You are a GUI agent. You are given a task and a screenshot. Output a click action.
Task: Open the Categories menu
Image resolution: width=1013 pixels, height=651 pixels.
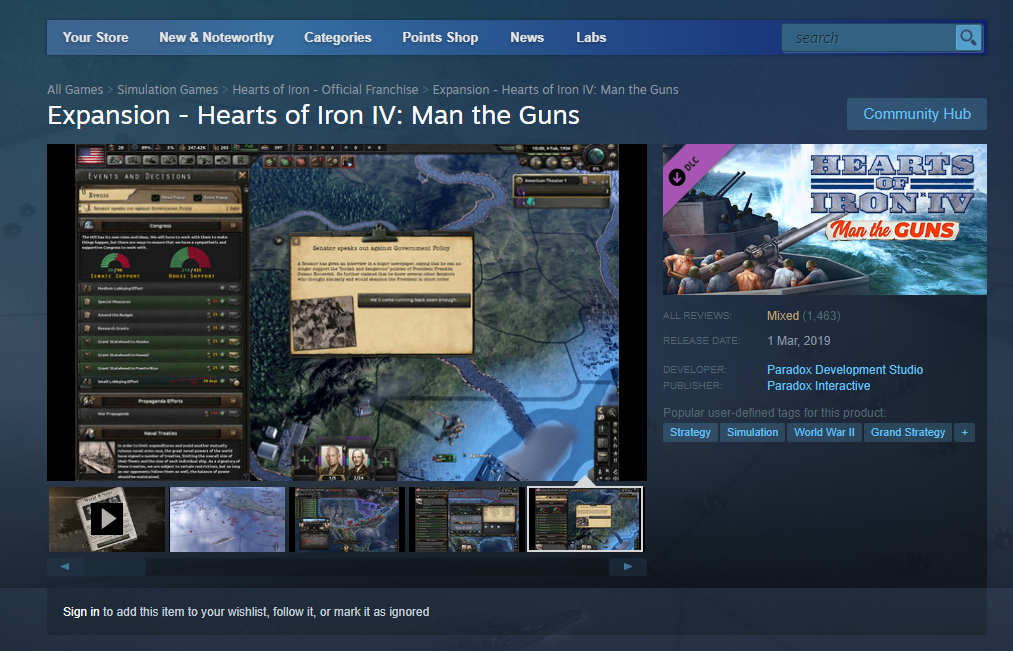pos(338,37)
